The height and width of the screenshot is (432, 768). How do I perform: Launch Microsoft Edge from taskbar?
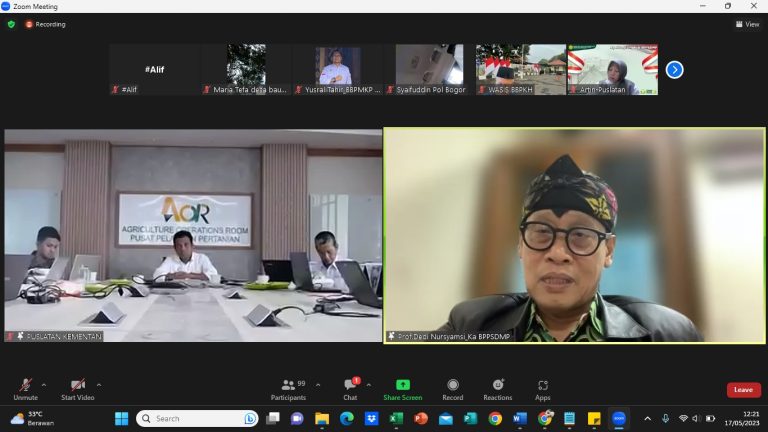[347, 419]
